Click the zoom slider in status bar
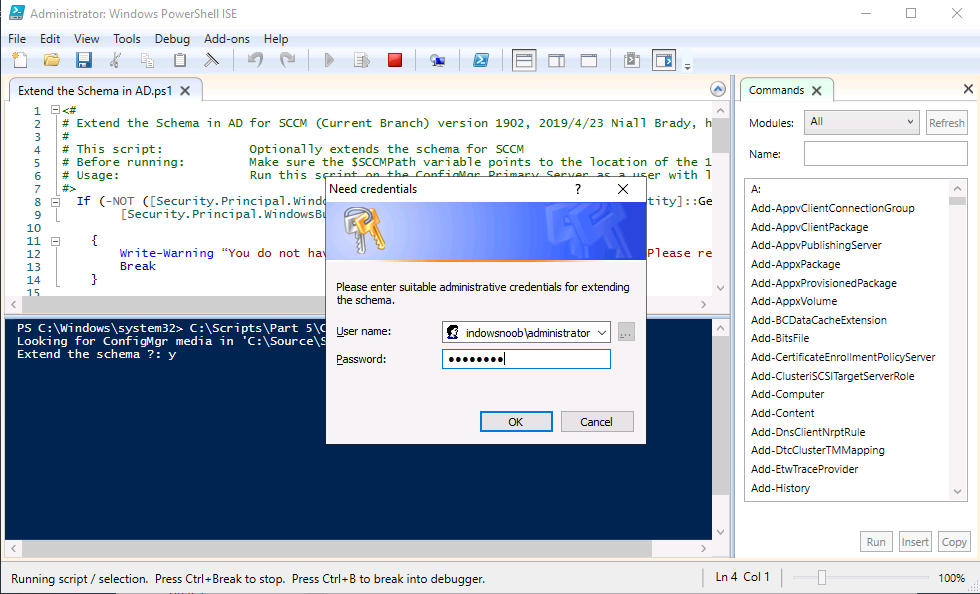The height and width of the screenshot is (594, 980). click(822, 578)
